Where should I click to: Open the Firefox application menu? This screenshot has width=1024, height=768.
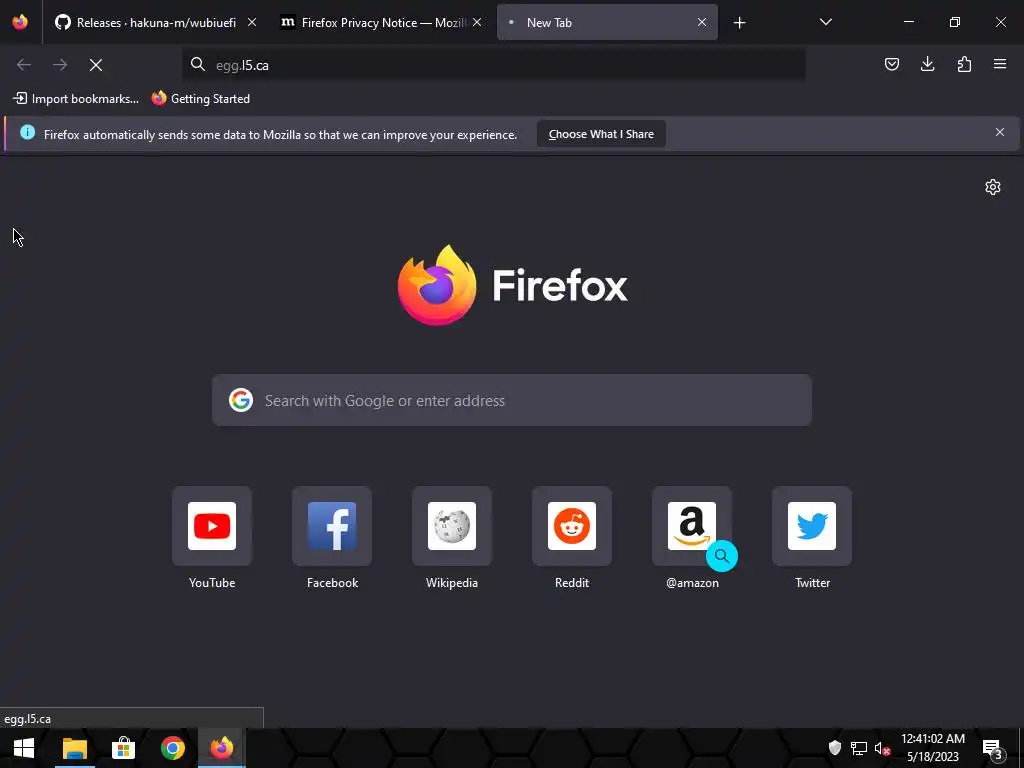pos(1000,64)
